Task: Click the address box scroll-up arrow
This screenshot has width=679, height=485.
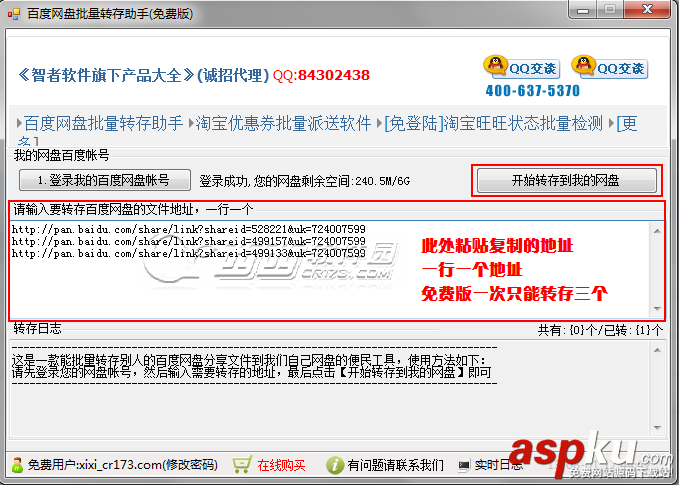Action: (x=657, y=231)
